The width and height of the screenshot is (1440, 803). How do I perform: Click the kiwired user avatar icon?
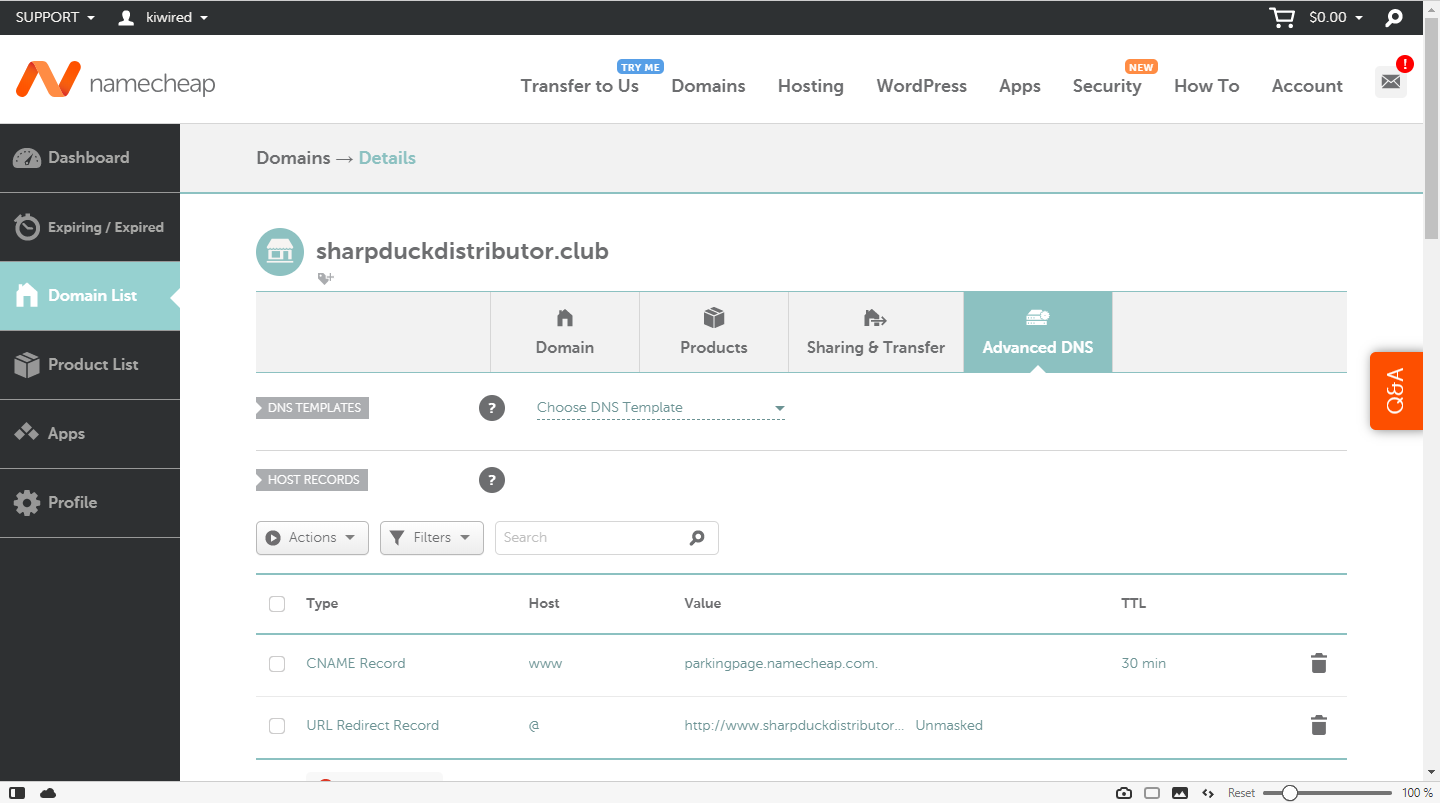coord(126,18)
